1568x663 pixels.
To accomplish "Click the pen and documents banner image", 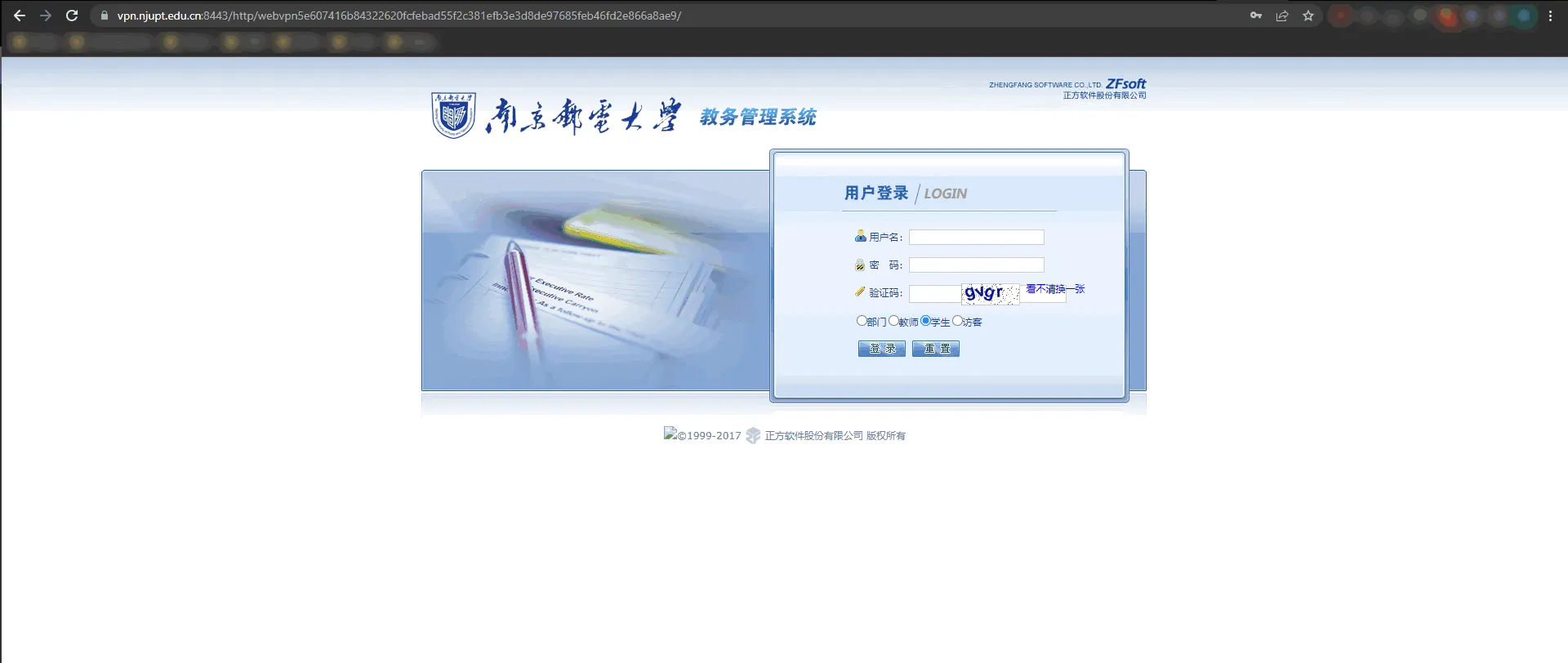I will tap(596, 280).
